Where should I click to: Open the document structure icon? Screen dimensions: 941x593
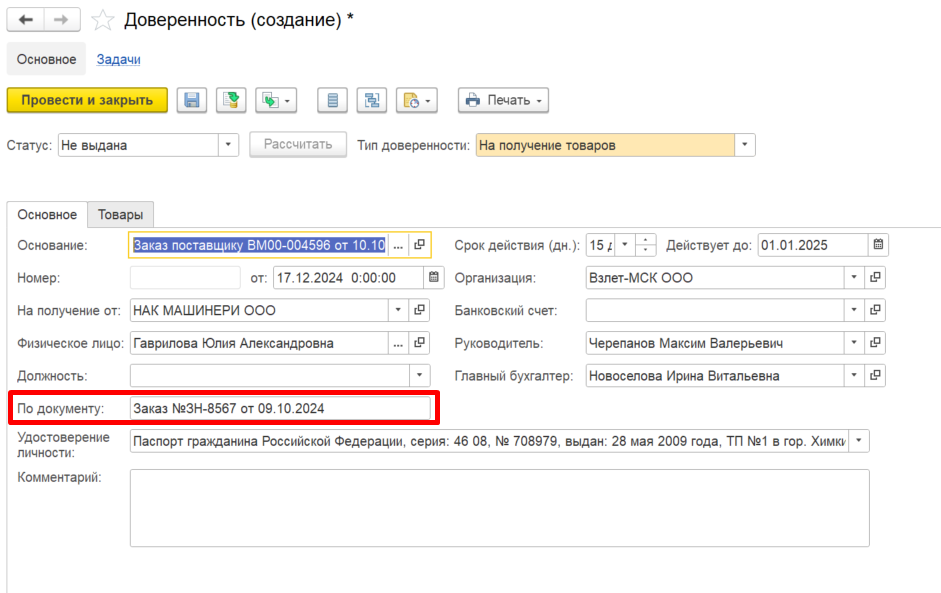tap(372, 100)
